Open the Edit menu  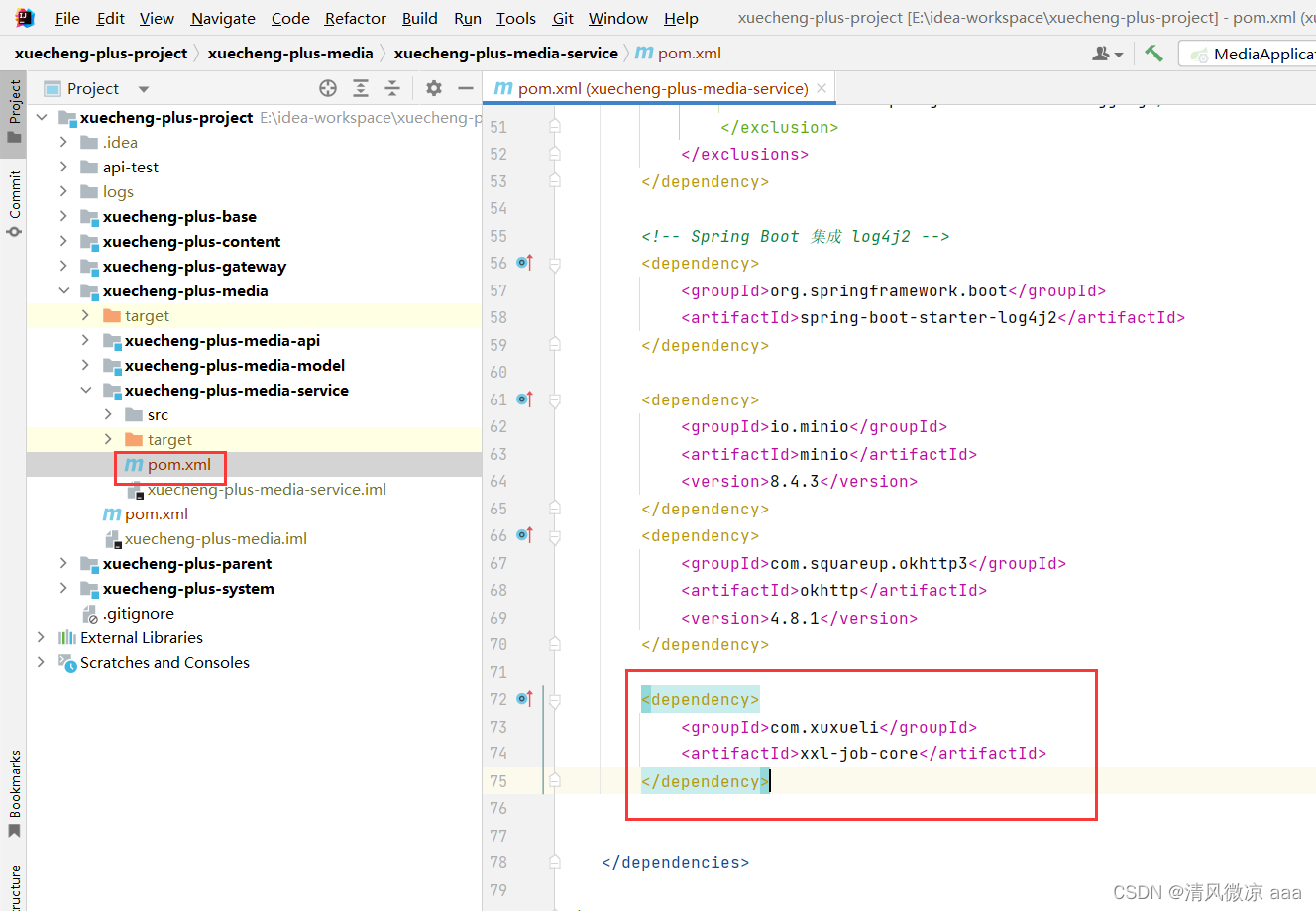tap(111, 18)
